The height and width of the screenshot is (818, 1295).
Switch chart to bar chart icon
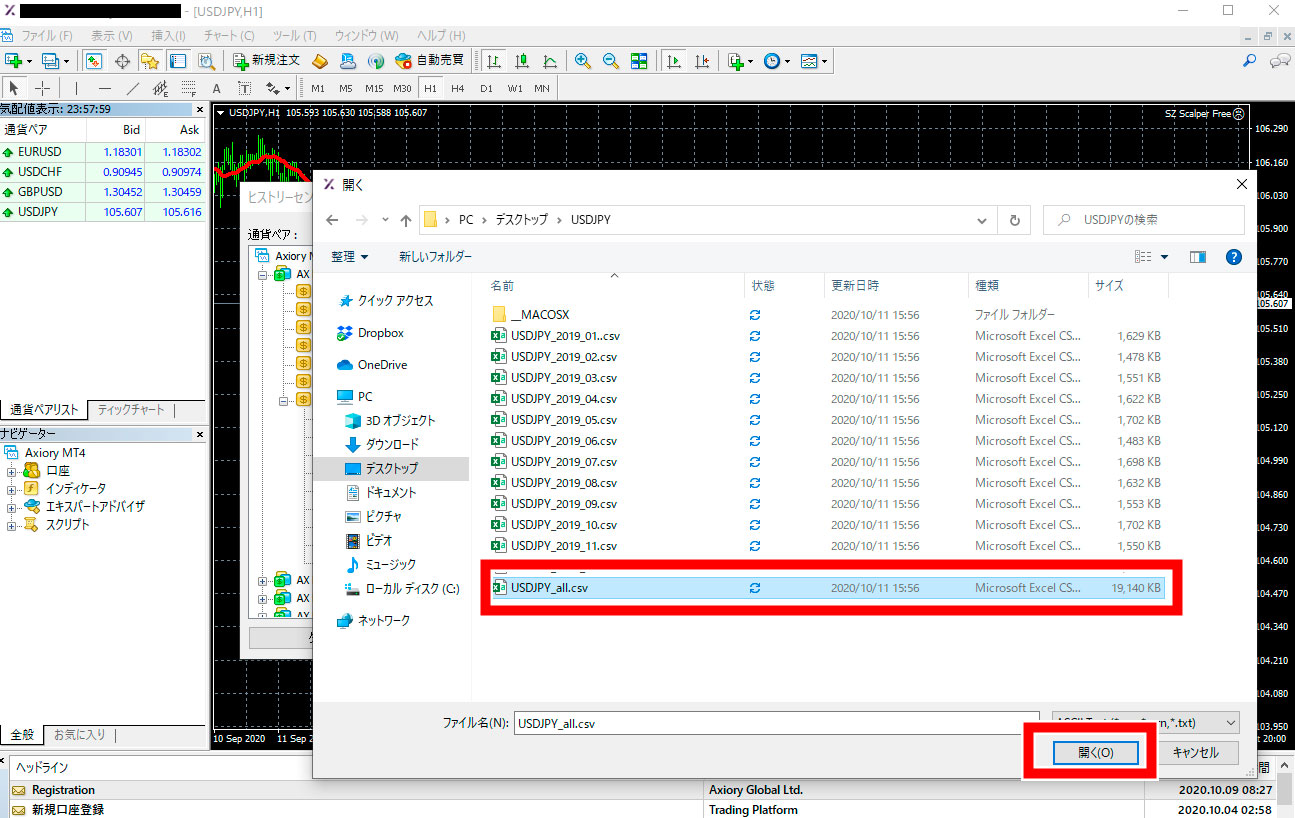click(494, 61)
